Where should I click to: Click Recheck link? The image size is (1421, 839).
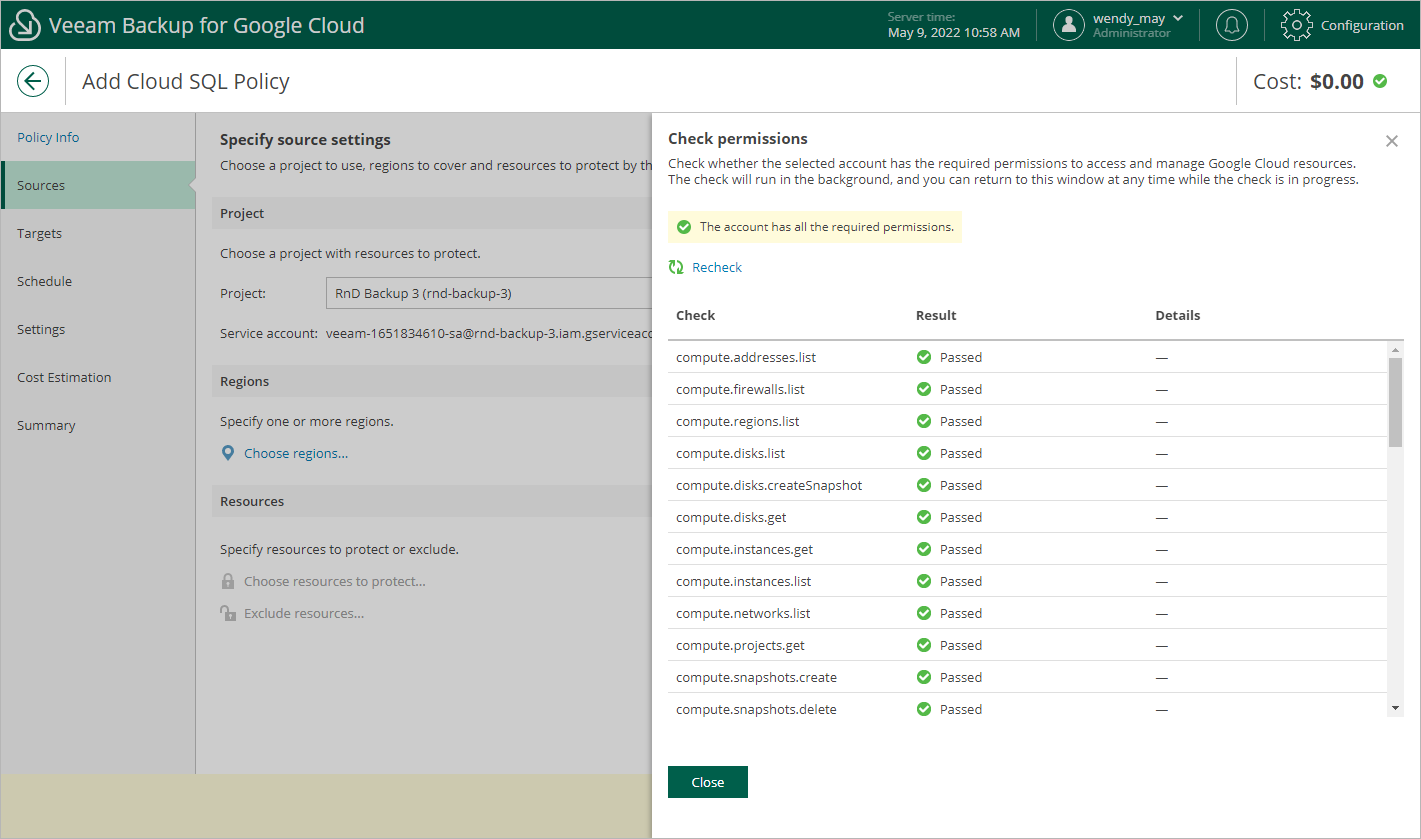point(717,267)
